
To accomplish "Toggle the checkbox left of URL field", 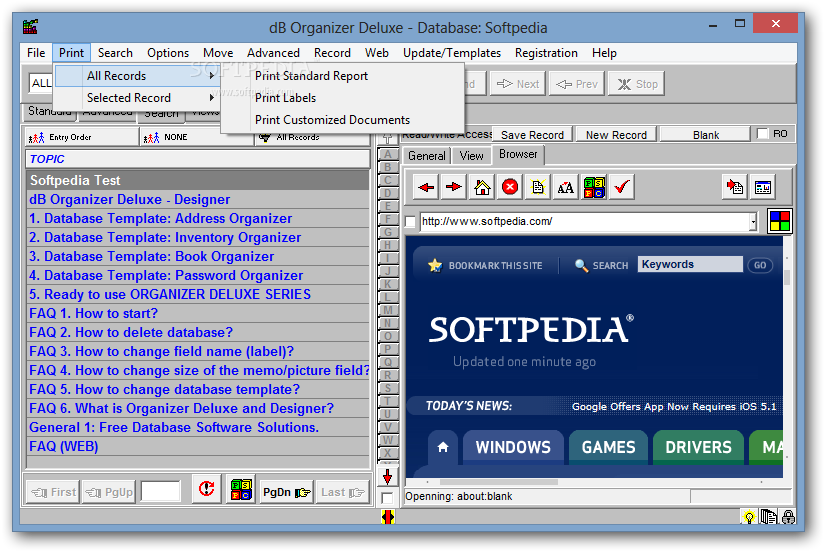I will pos(410,222).
